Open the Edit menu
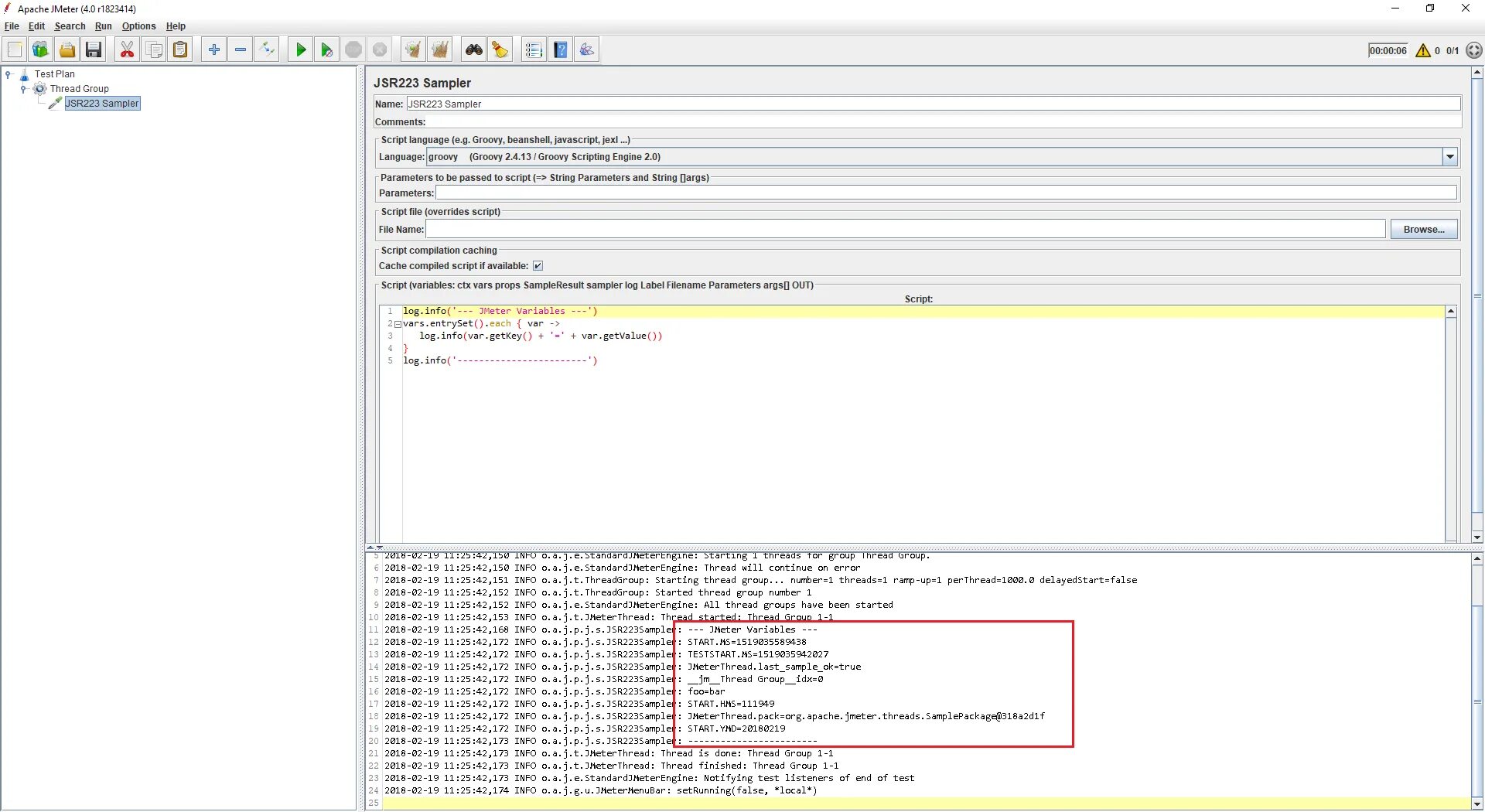 click(37, 26)
